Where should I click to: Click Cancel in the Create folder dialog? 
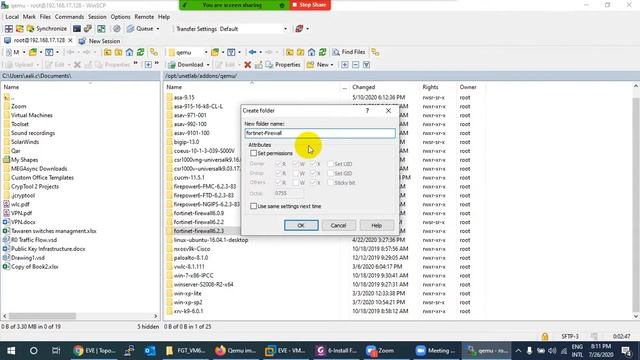338,225
